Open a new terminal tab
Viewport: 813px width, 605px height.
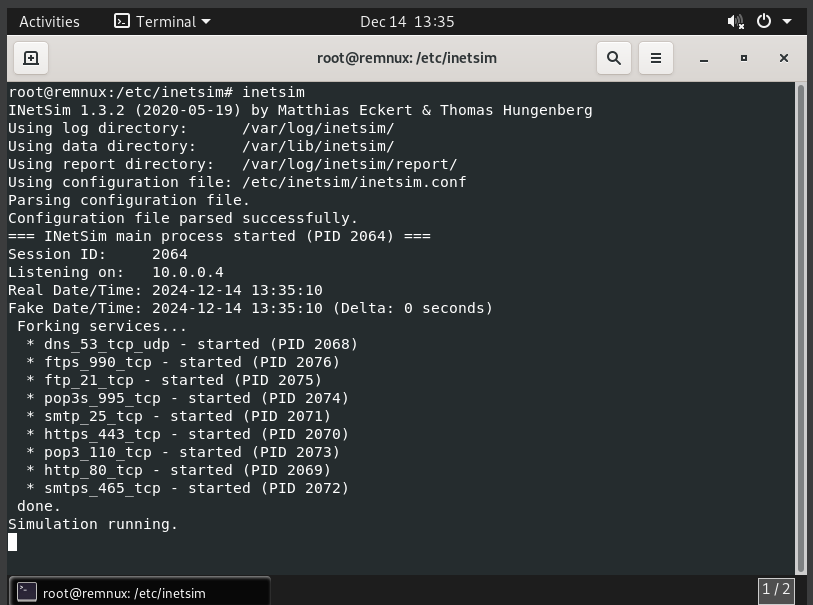click(x=30, y=58)
